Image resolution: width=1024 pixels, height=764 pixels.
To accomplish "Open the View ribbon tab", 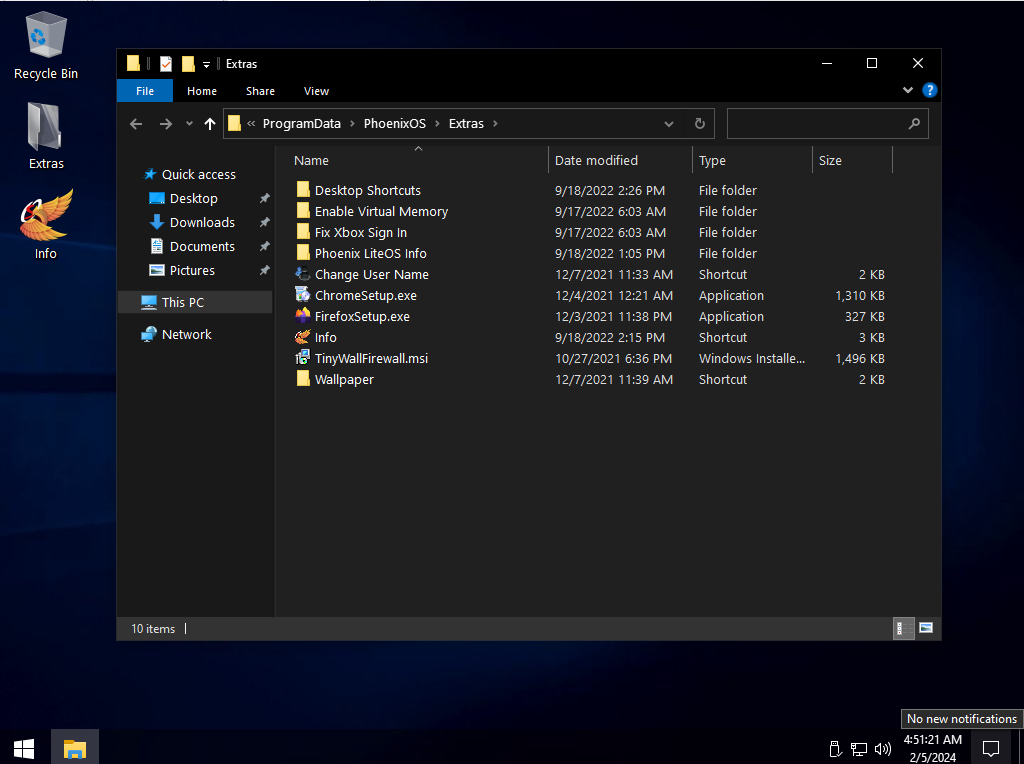I will click(316, 91).
